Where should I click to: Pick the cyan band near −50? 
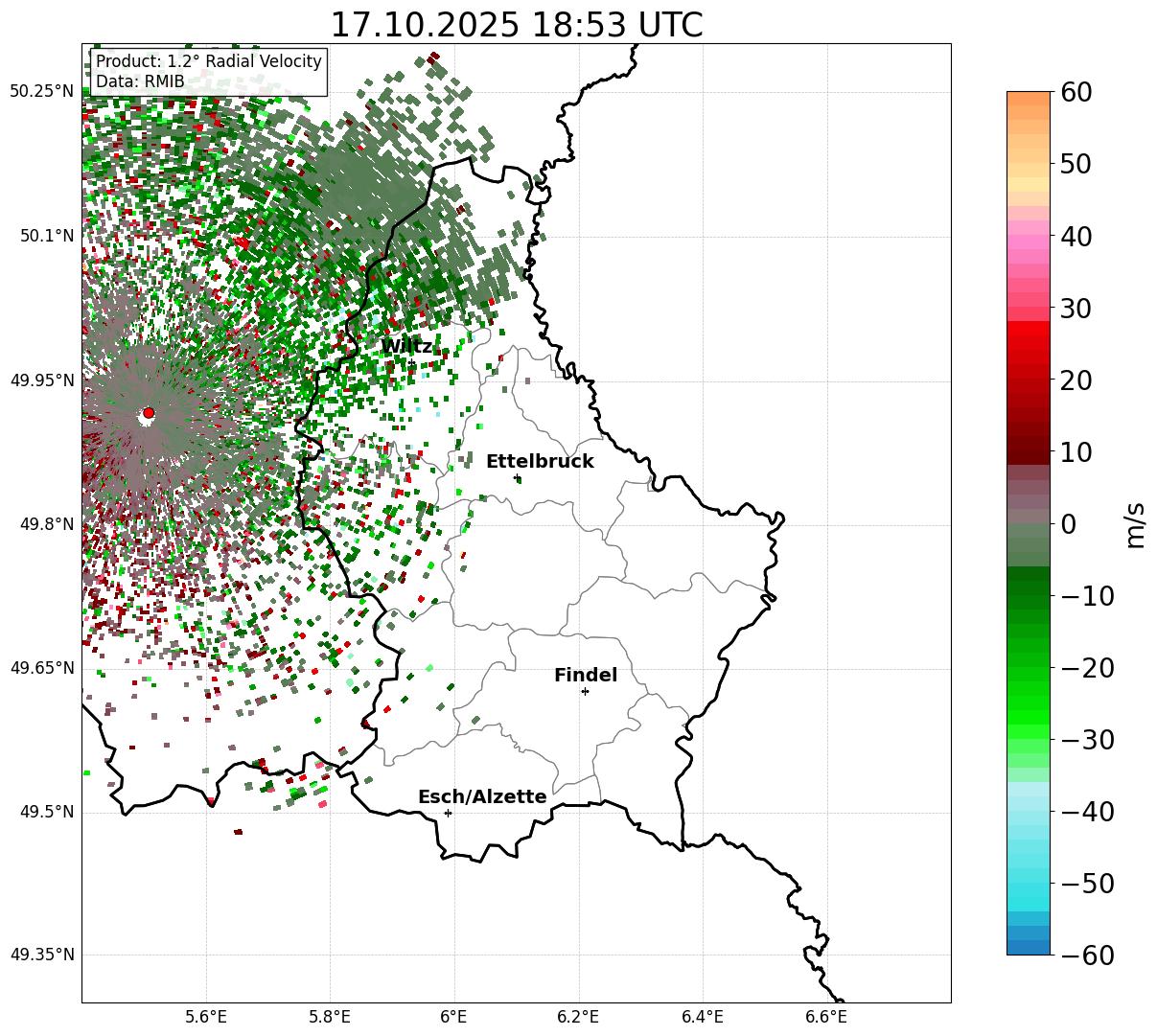[1029, 889]
